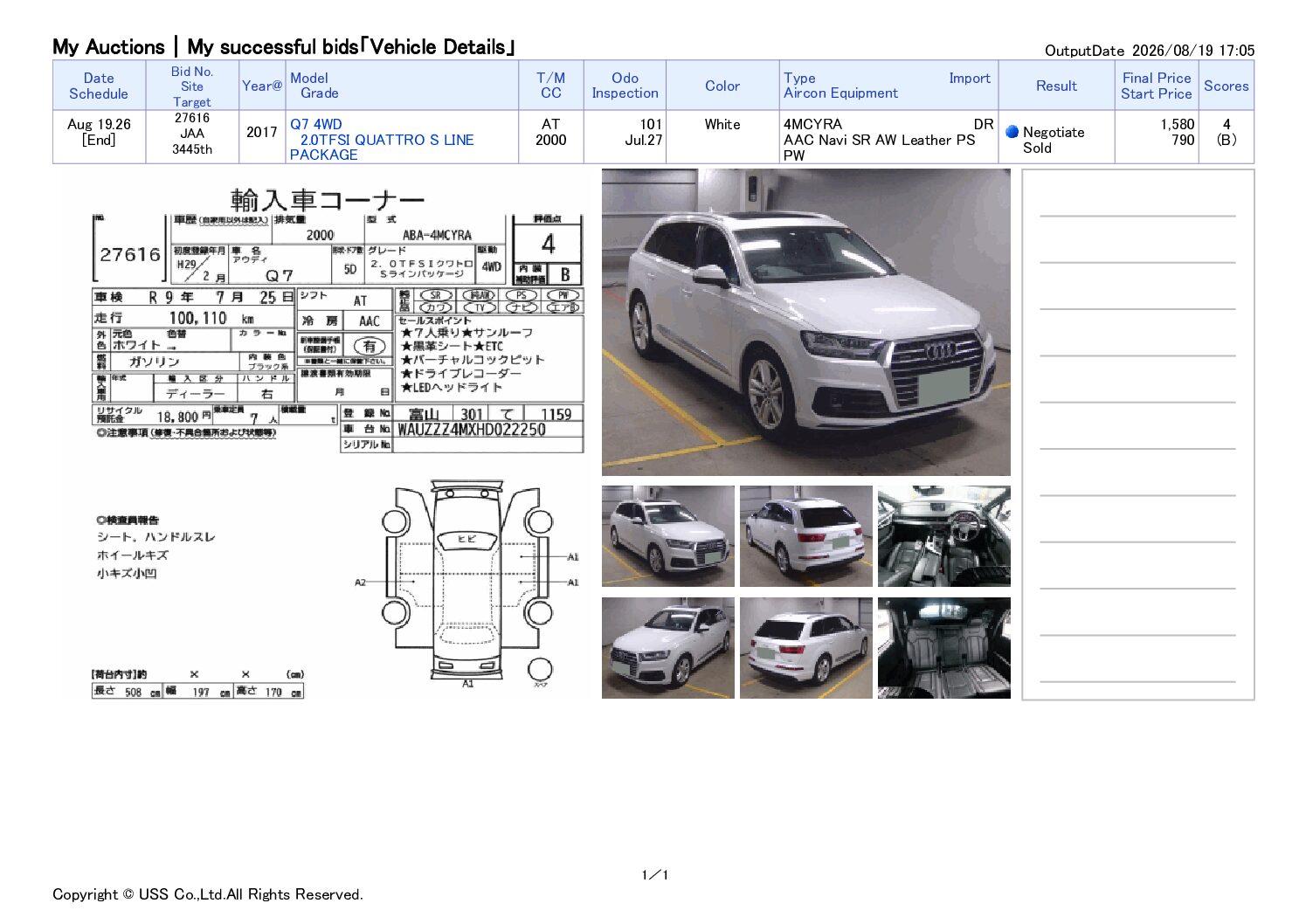Click the "Odo Inspection" column header
The width and height of the screenshot is (1306, 924).
click(x=625, y=86)
